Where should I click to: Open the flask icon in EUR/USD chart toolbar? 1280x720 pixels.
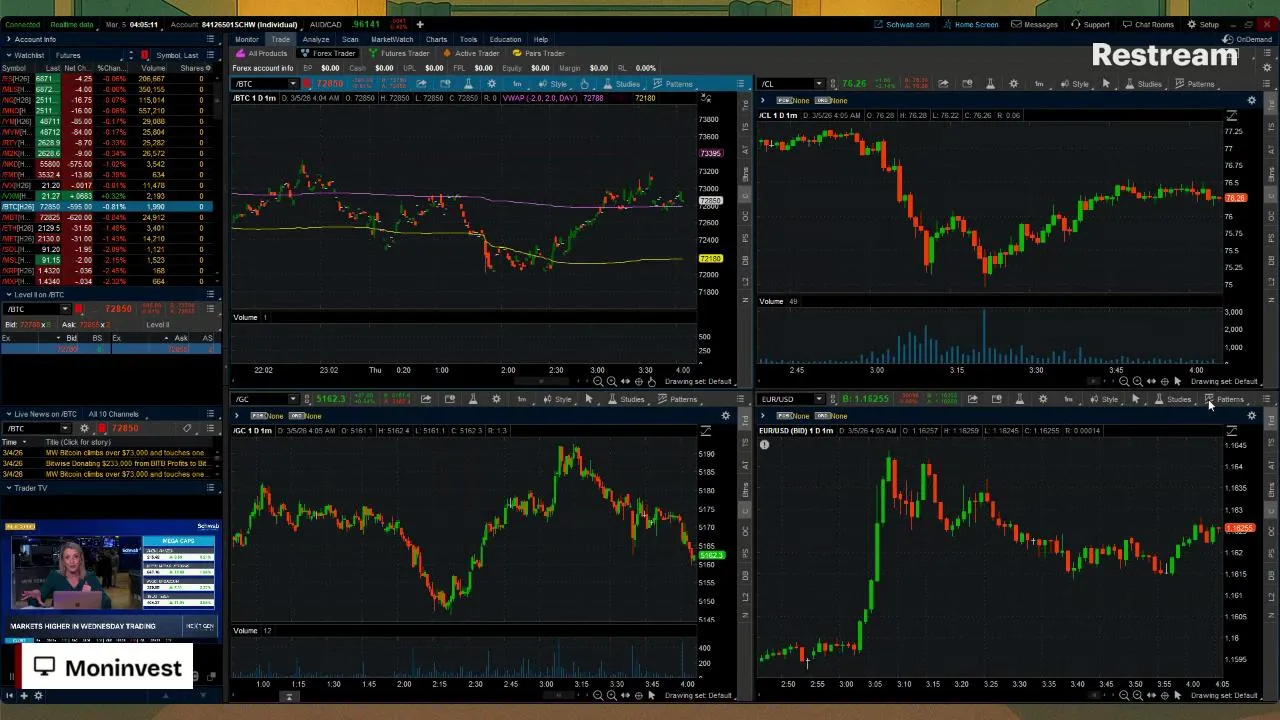point(1020,399)
